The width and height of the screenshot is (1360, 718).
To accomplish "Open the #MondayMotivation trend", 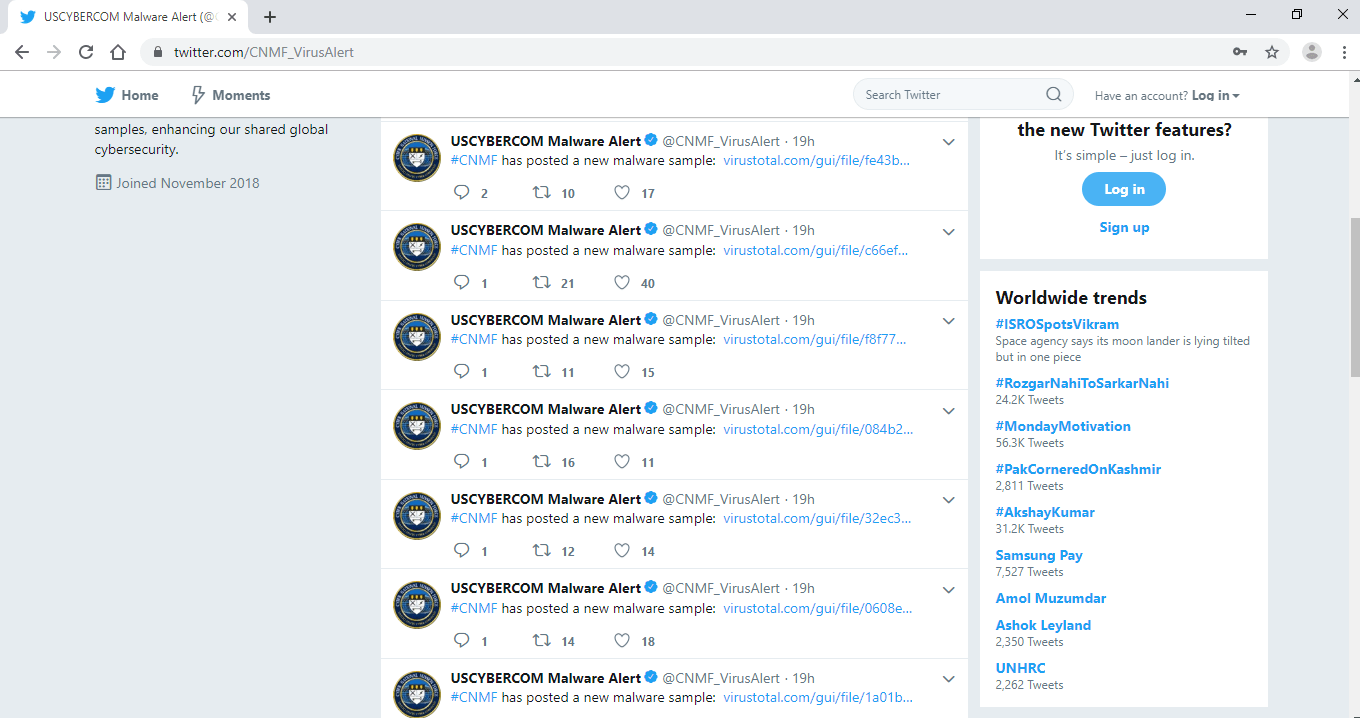I will pyautogui.click(x=1063, y=426).
